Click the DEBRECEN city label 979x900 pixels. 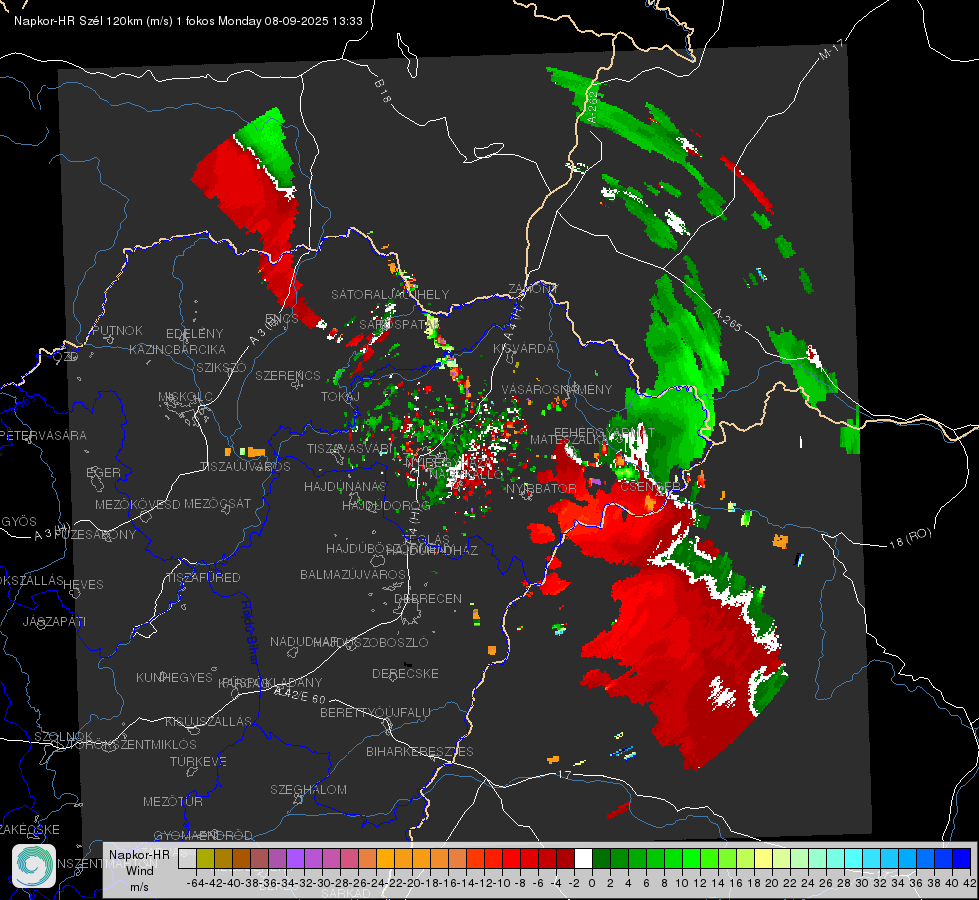[428, 598]
